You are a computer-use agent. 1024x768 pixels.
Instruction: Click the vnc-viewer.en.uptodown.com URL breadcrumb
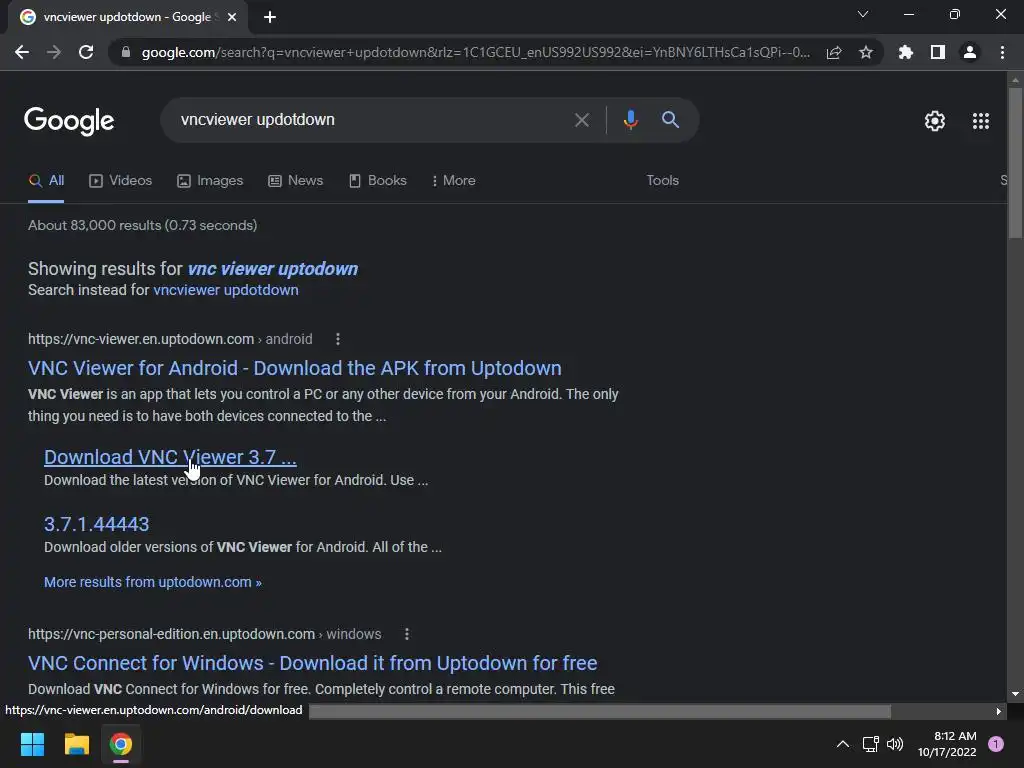click(170, 339)
